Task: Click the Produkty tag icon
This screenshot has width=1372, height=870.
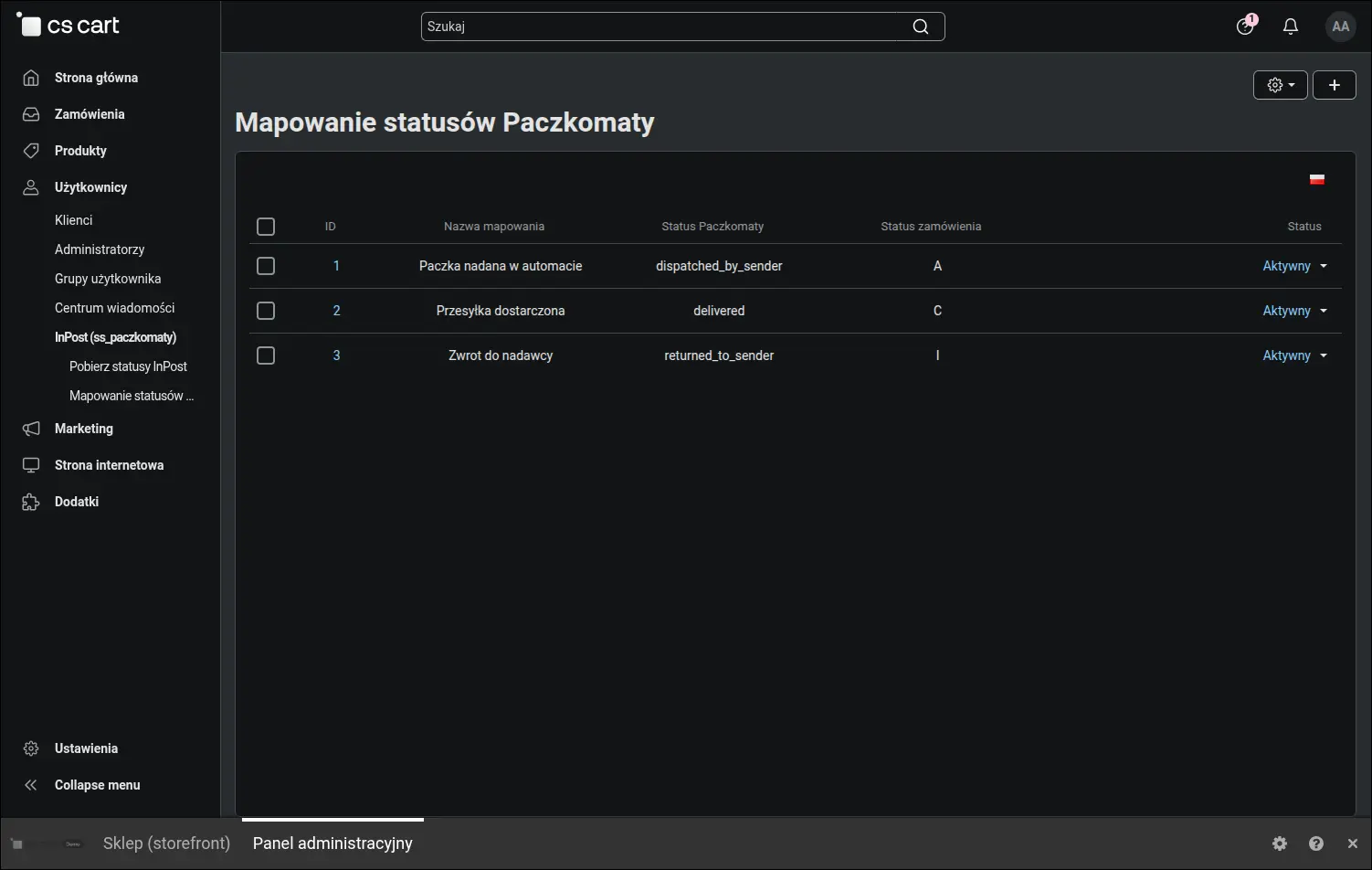Action: [31, 151]
